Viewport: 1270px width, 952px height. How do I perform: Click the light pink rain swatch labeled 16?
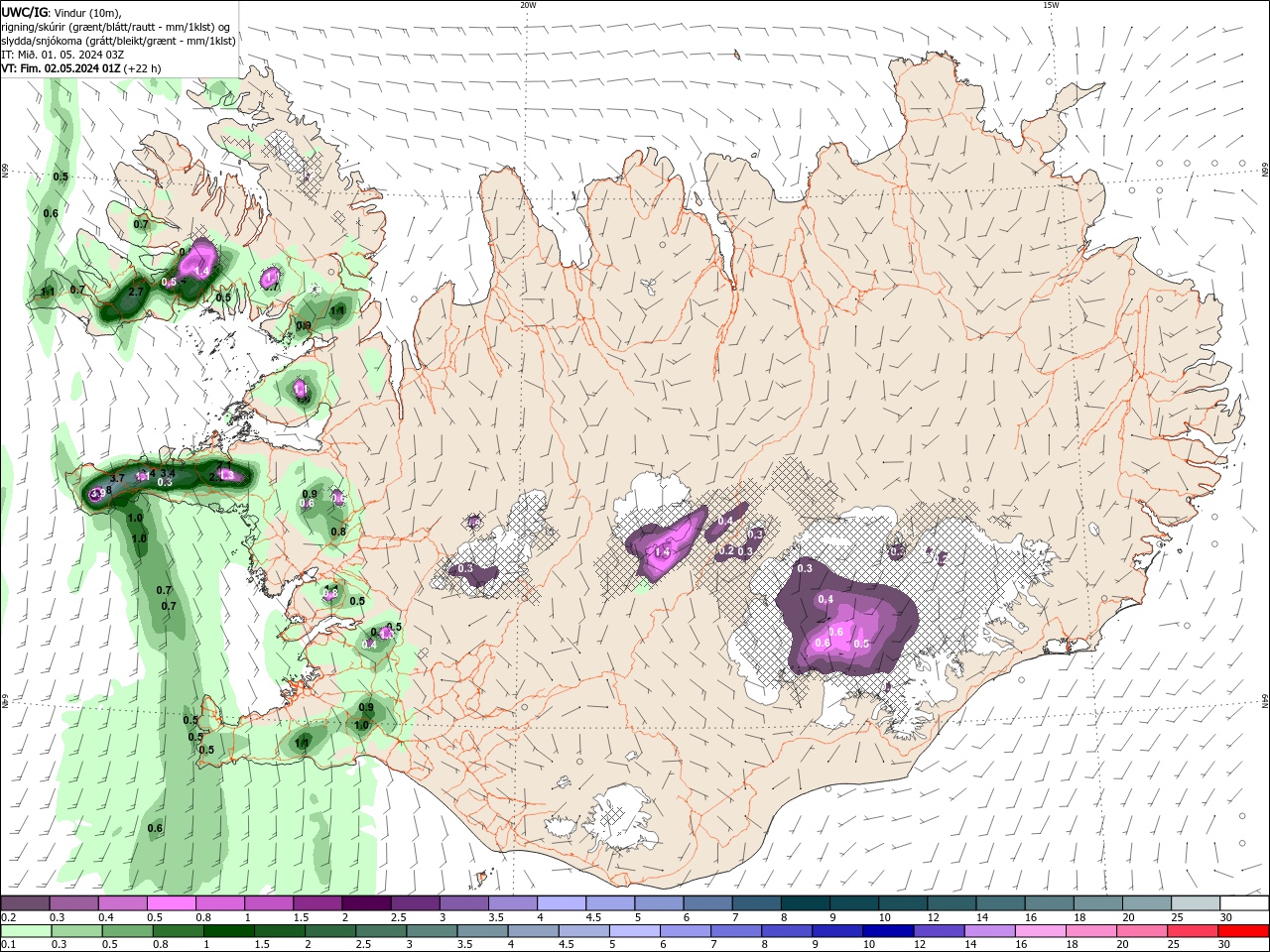[x=1041, y=931]
